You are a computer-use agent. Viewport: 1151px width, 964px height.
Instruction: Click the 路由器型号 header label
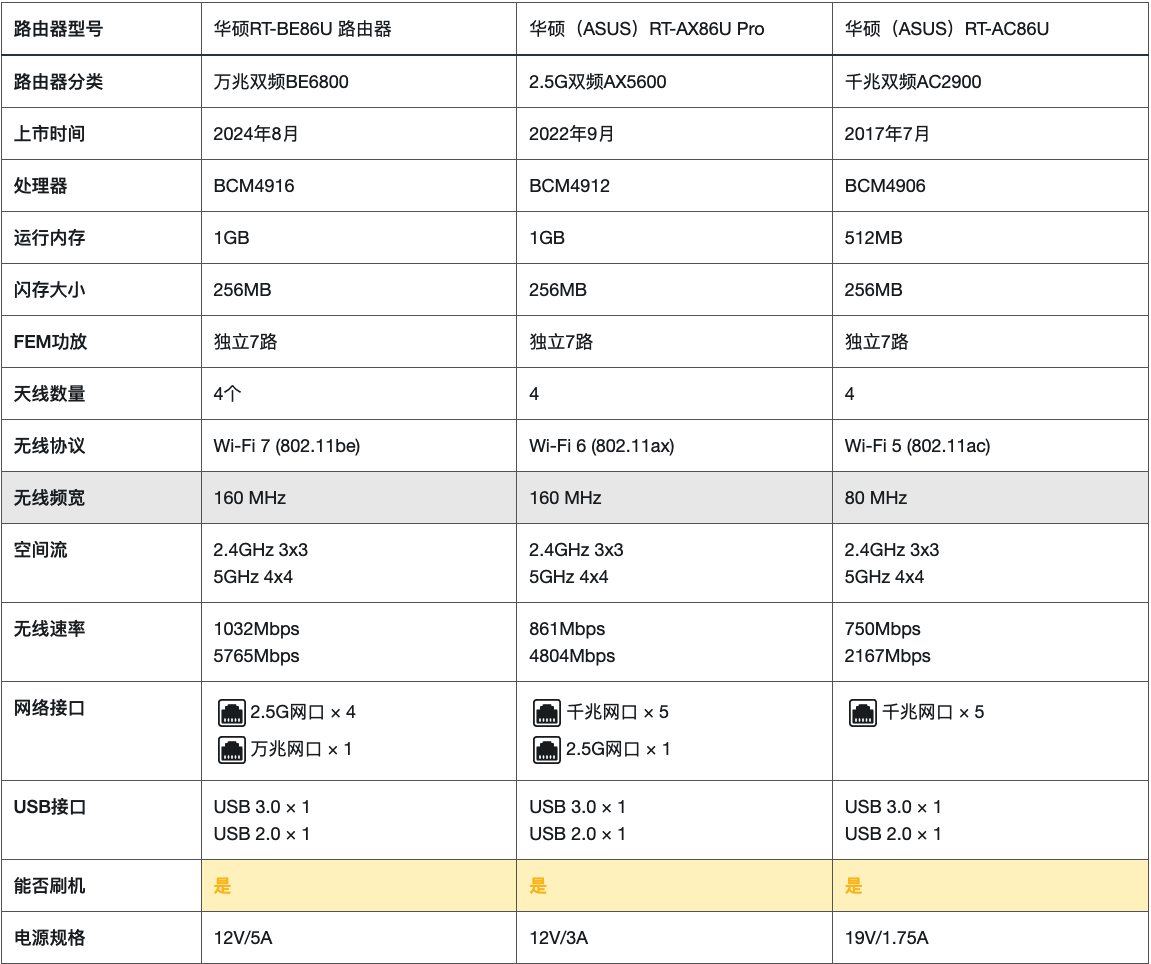[58, 29]
